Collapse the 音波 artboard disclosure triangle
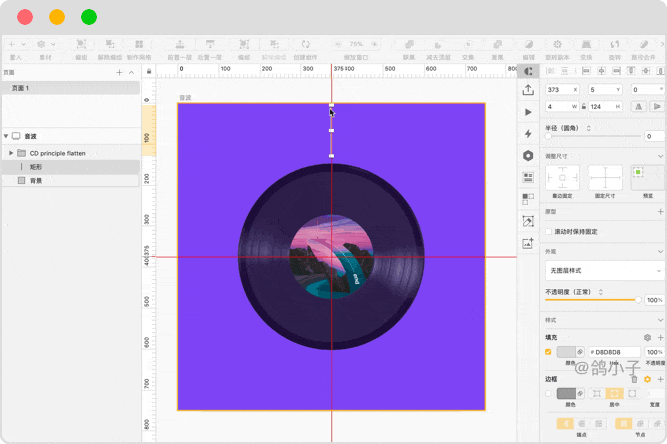 click(x=6, y=136)
